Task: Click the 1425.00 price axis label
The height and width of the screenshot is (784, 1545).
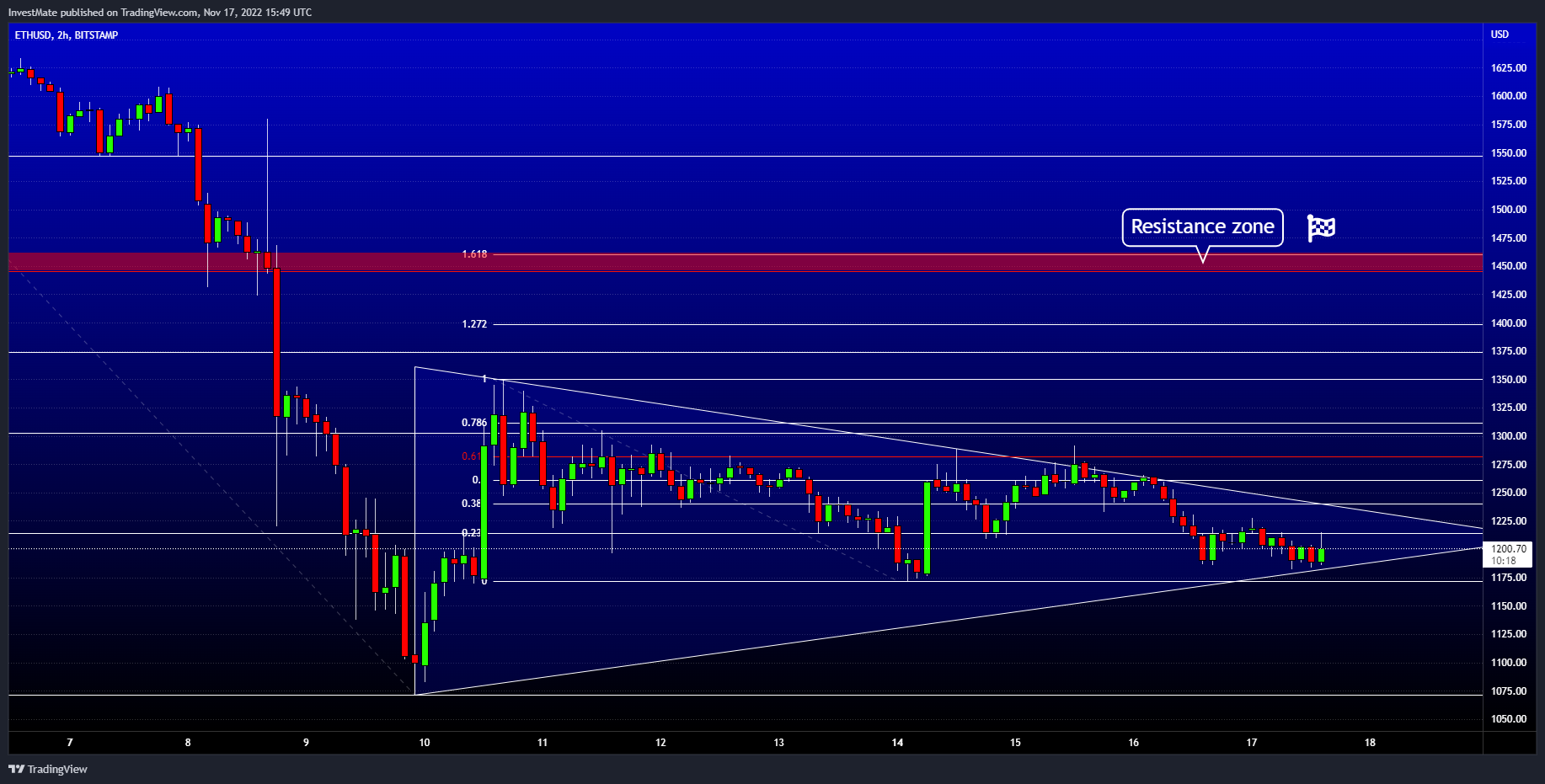Action: [x=1508, y=295]
